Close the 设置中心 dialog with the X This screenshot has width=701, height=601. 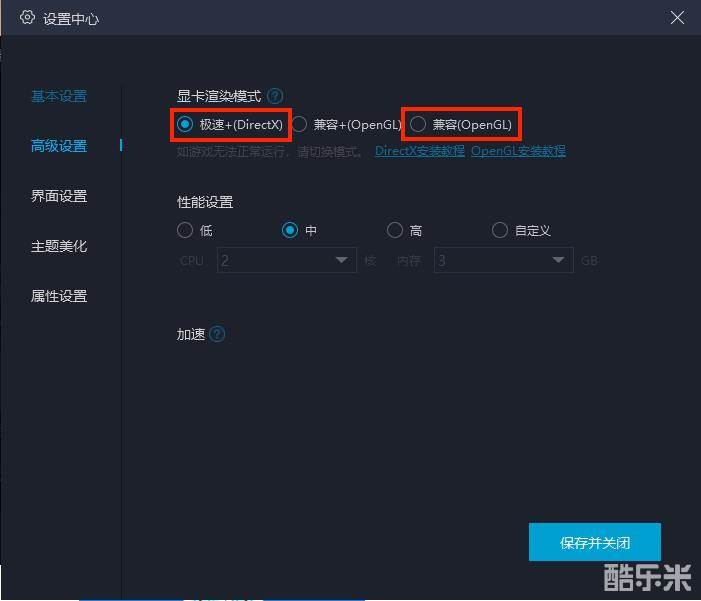coord(677,18)
